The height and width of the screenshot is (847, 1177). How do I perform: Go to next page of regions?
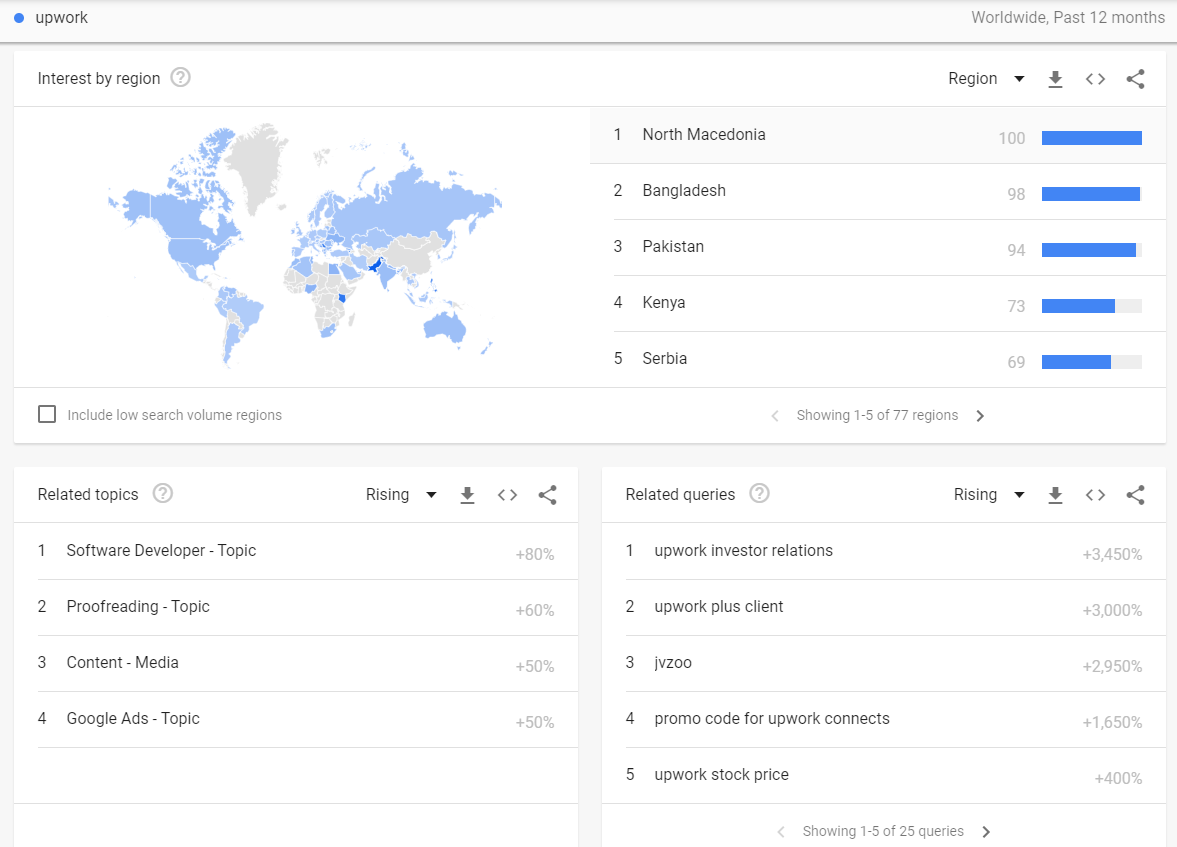pos(980,416)
